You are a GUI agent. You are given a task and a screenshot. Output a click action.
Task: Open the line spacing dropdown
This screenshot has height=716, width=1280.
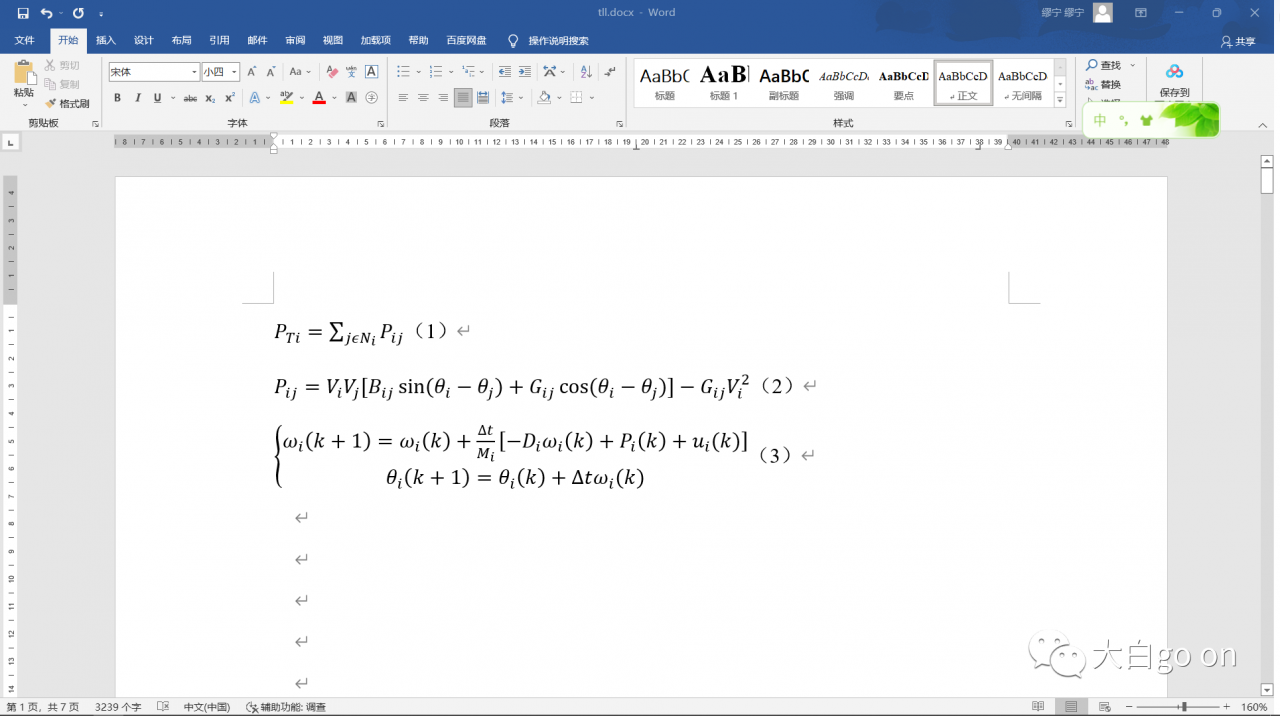(512, 98)
